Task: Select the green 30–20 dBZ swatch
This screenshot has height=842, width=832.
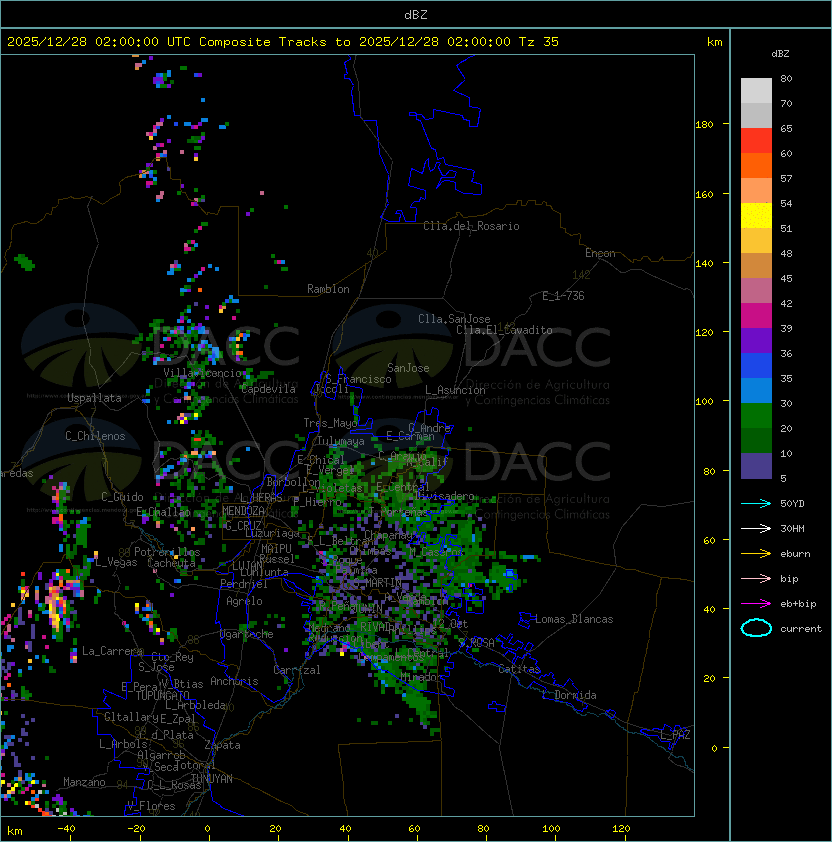Action: (x=756, y=416)
